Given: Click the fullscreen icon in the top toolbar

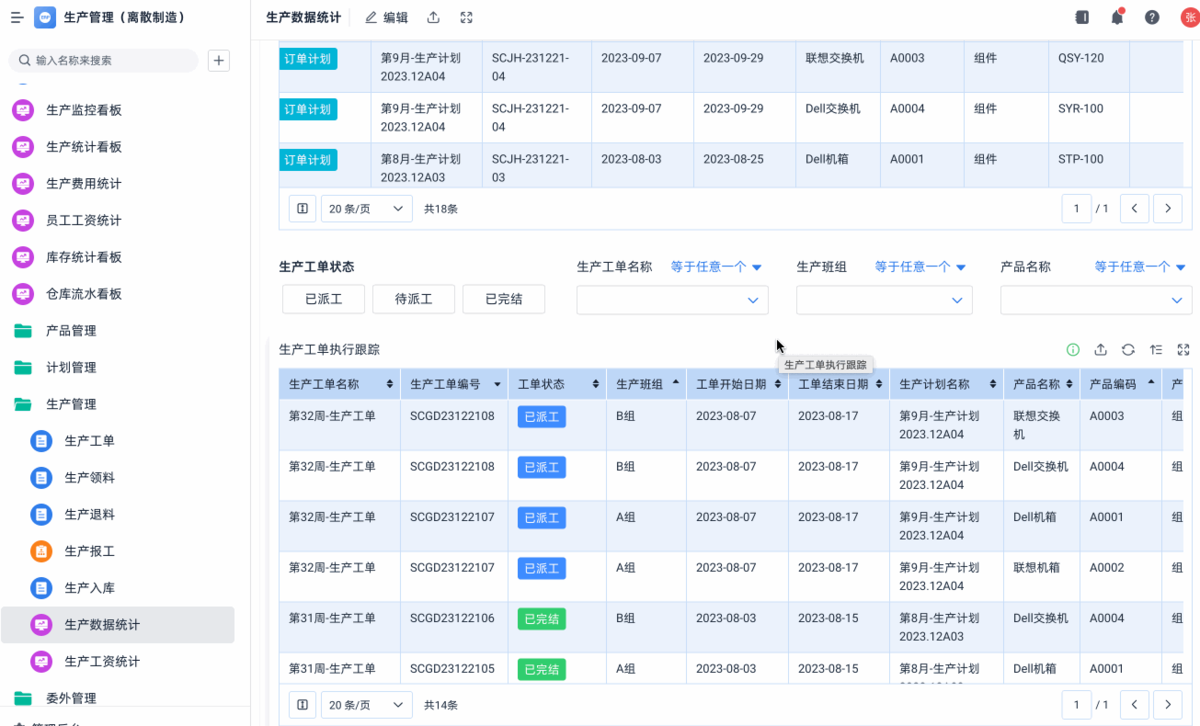Looking at the screenshot, I should (x=466, y=17).
